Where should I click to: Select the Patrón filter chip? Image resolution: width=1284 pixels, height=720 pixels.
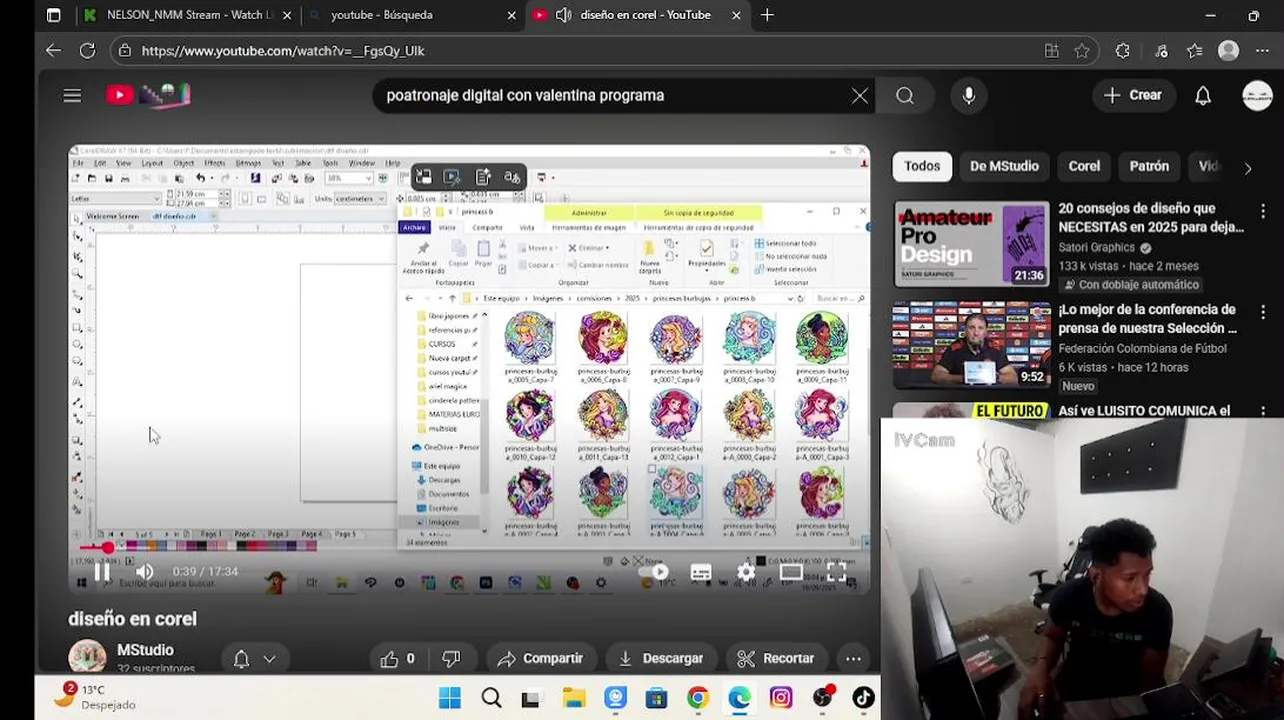(1149, 166)
